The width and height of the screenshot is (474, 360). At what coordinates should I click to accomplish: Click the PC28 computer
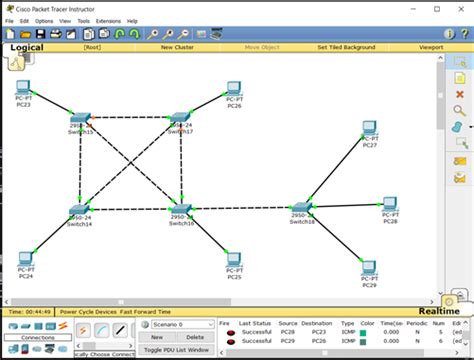point(390,204)
